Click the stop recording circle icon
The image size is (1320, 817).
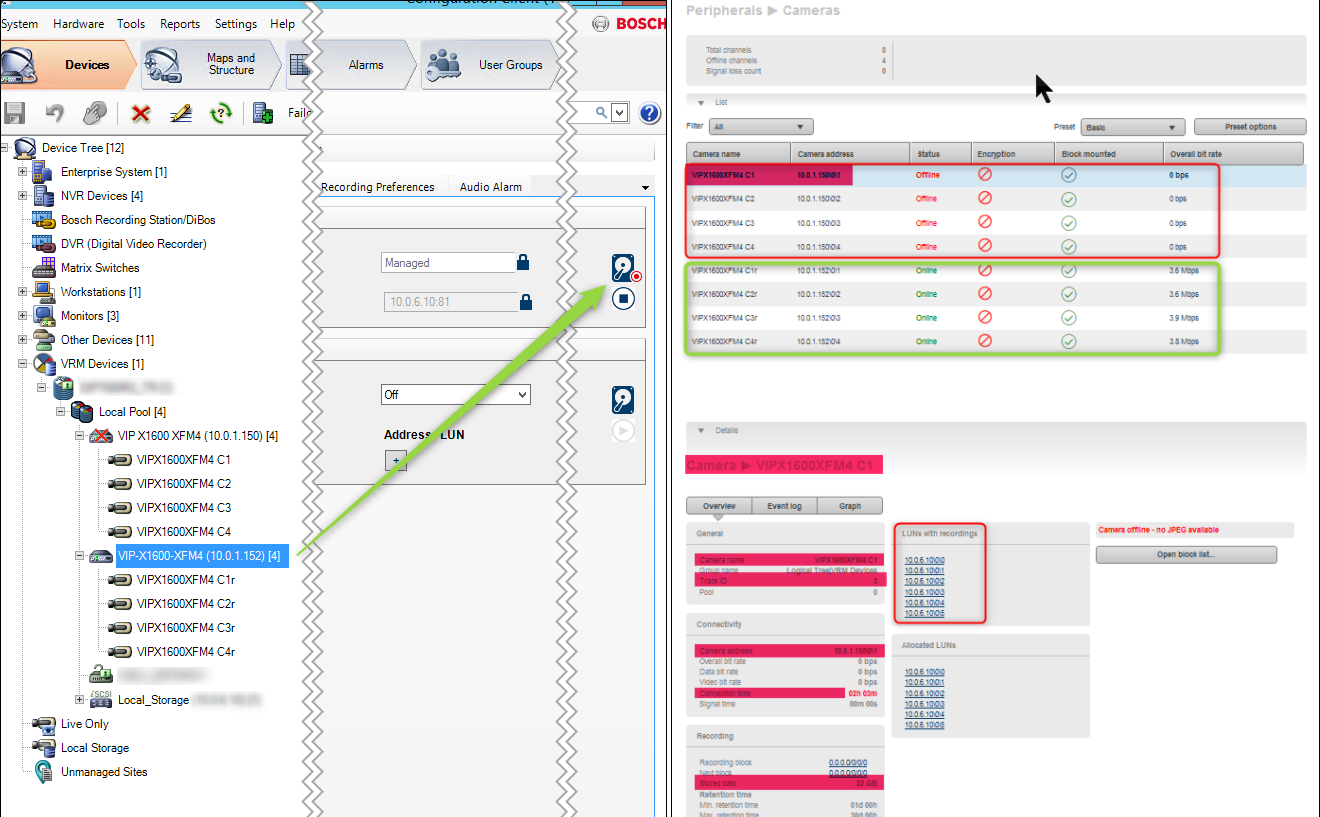click(623, 298)
